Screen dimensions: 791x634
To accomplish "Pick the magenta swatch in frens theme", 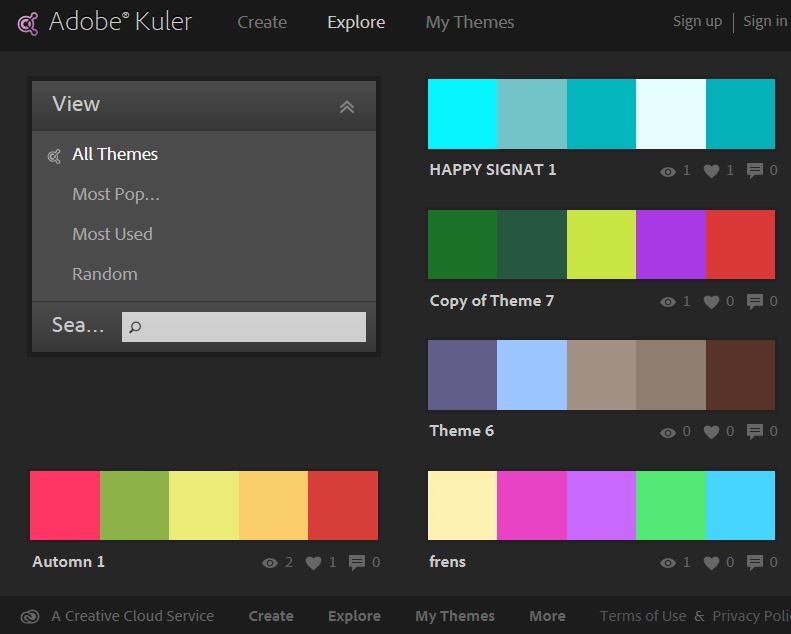I will (x=532, y=505).
